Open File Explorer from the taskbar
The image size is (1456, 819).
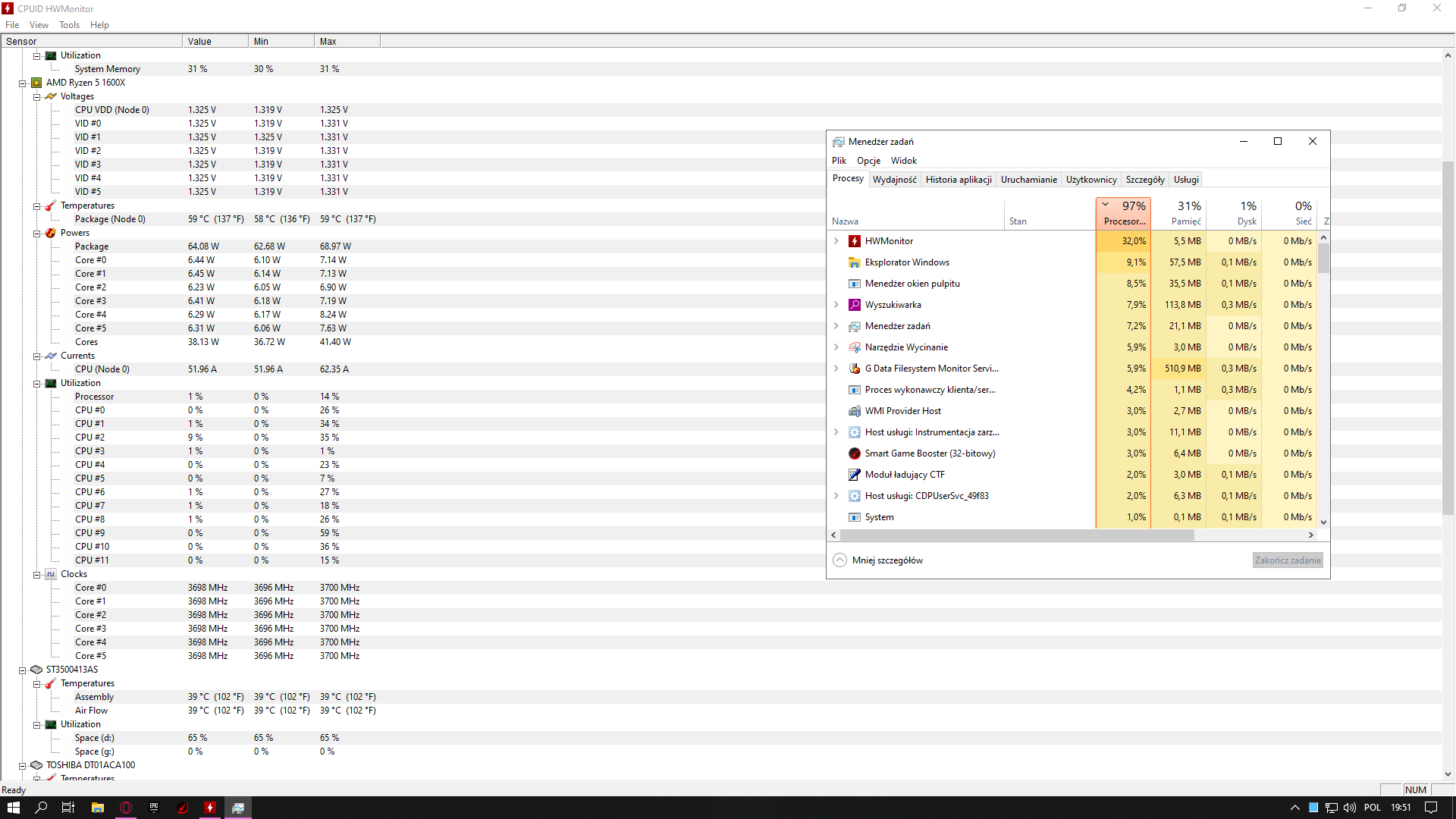[x=97, y=808]
